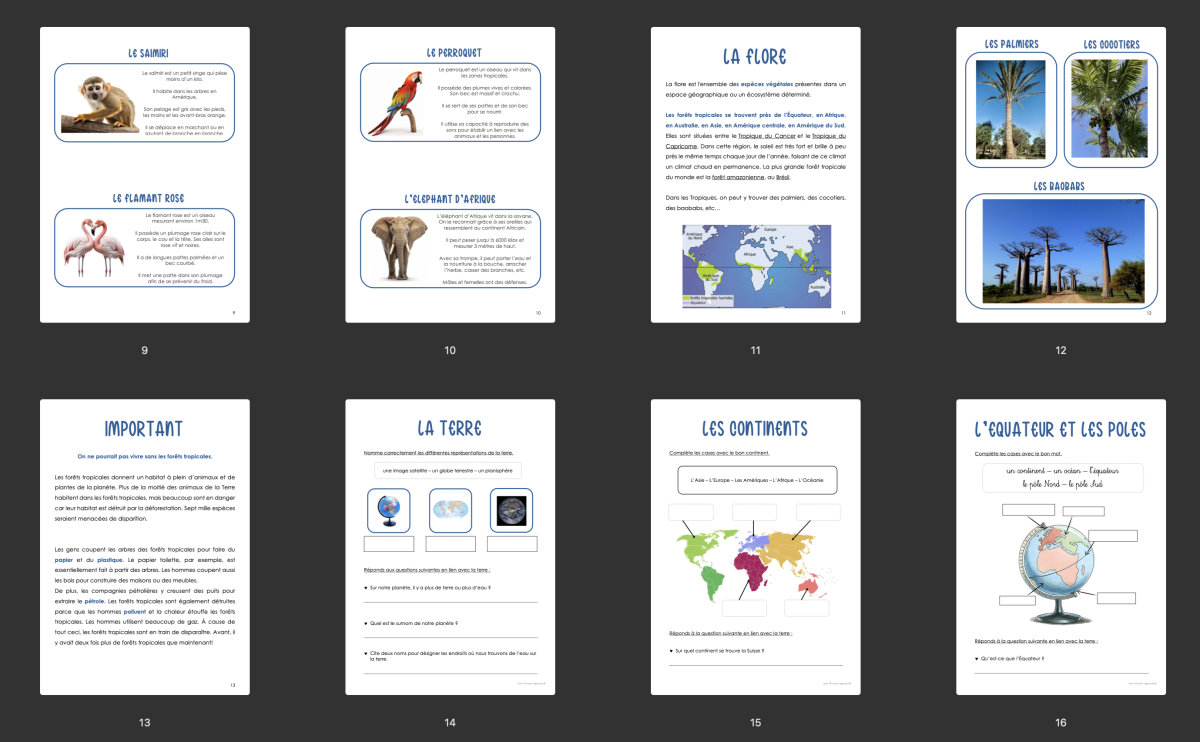This screenshot has width=1200, height=742.
Task: Open the Important page thumbnail
Action: pos(145,547)
